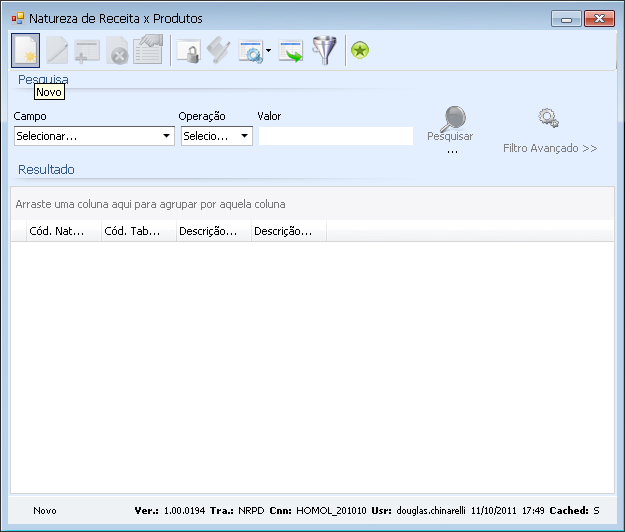
Task: Open the grid settings dropdown arrow
Action: tap(268, 51)
